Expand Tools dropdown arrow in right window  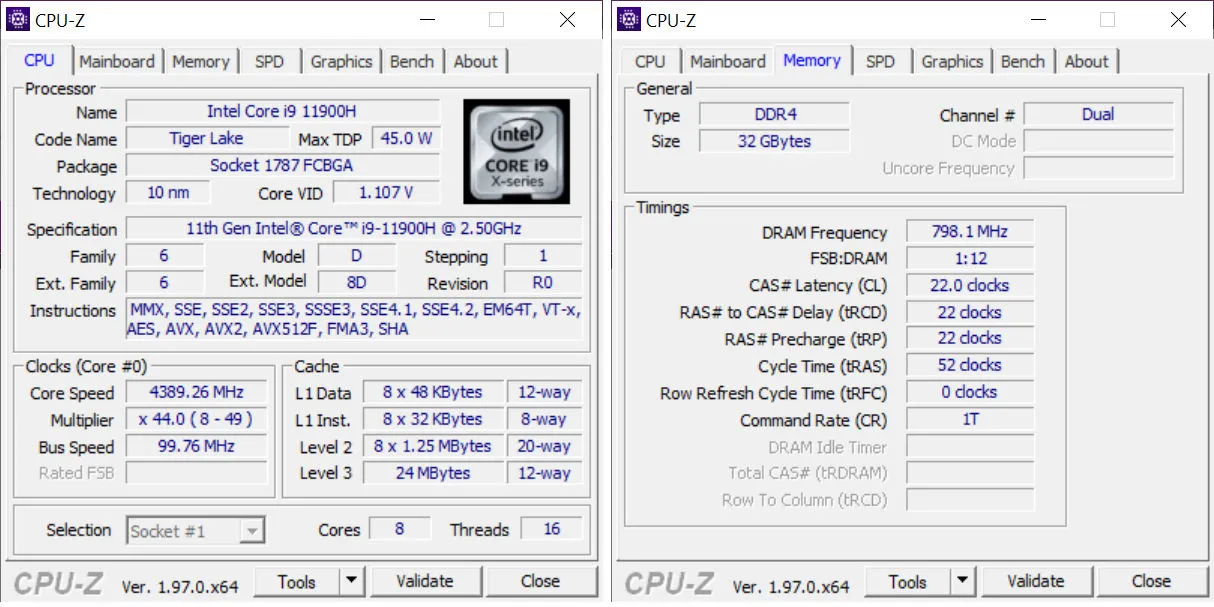[962, 581]
